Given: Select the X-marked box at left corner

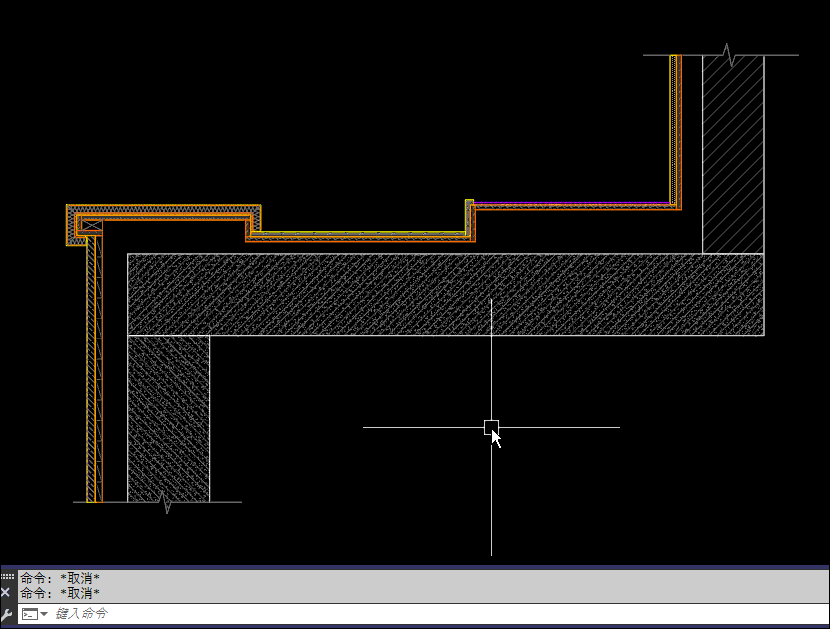Looking at the screenshot, I should [x=91, y=226].
